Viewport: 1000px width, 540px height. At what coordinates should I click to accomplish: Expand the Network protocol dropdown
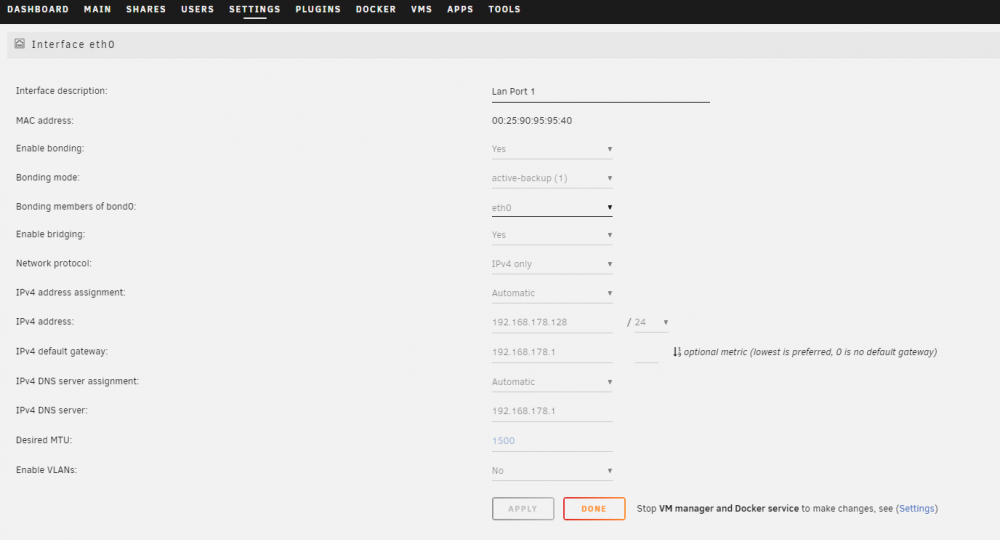click(x=552, y=264)
